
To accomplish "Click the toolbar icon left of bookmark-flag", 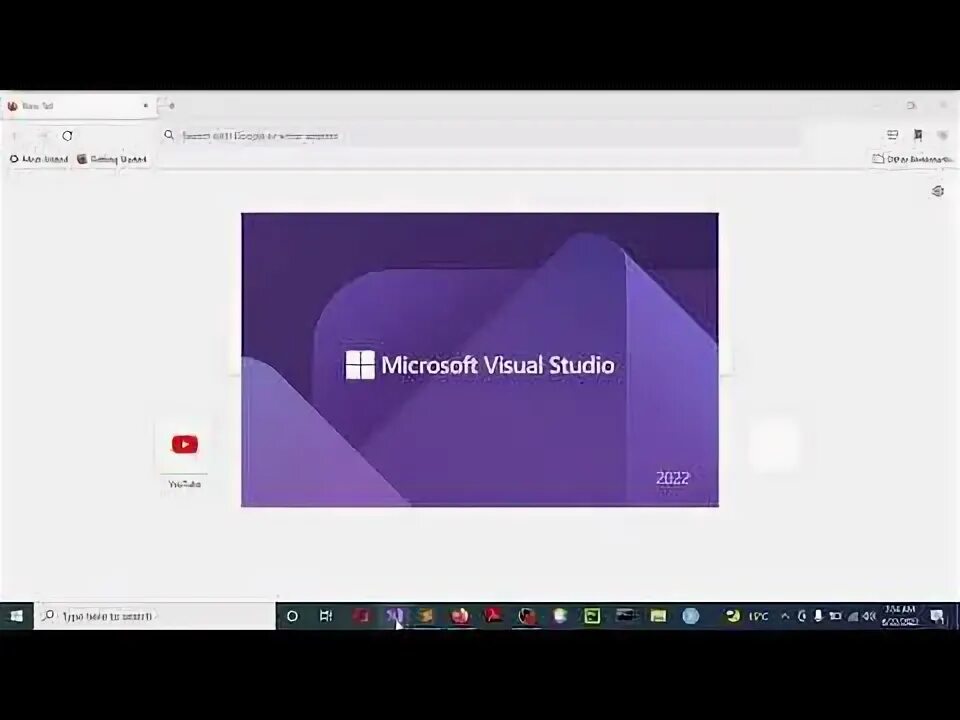I will [x=893, y=135].
